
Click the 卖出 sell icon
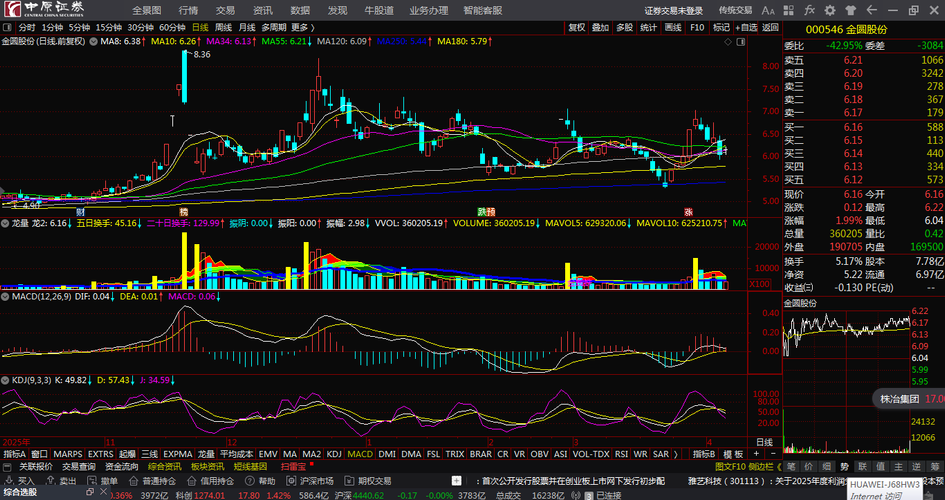[49, 481]
